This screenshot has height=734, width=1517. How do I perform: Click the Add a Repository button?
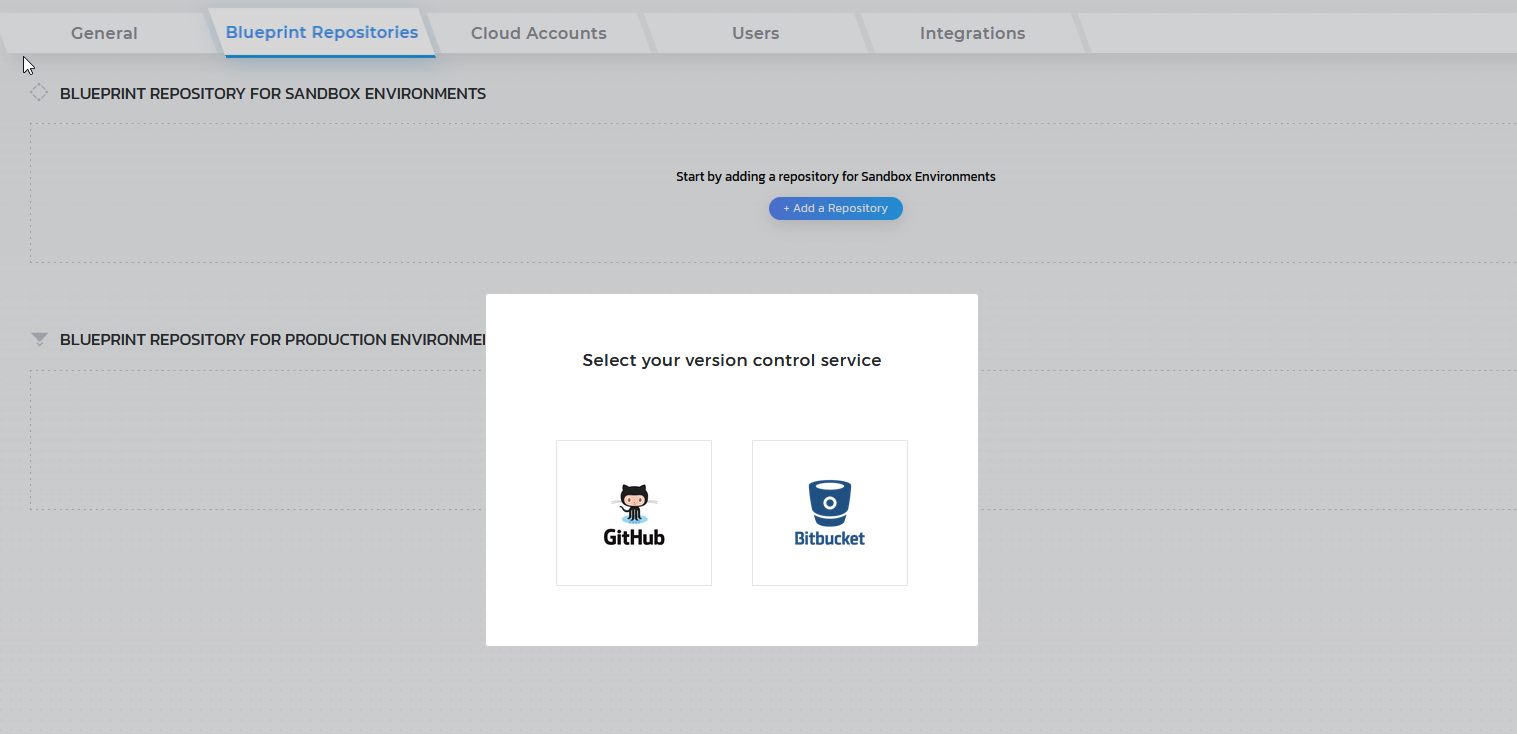click(x=836, y=208)
